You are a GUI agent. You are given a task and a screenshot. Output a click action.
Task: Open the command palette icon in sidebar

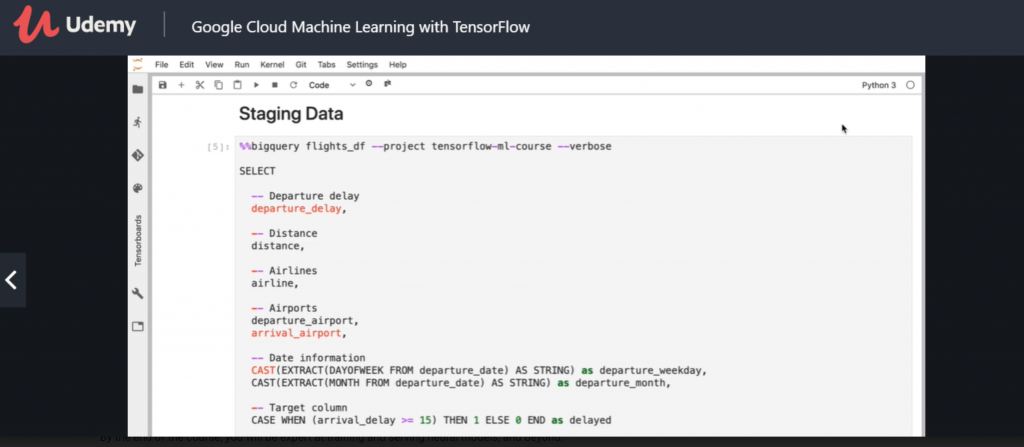point(138,188)
